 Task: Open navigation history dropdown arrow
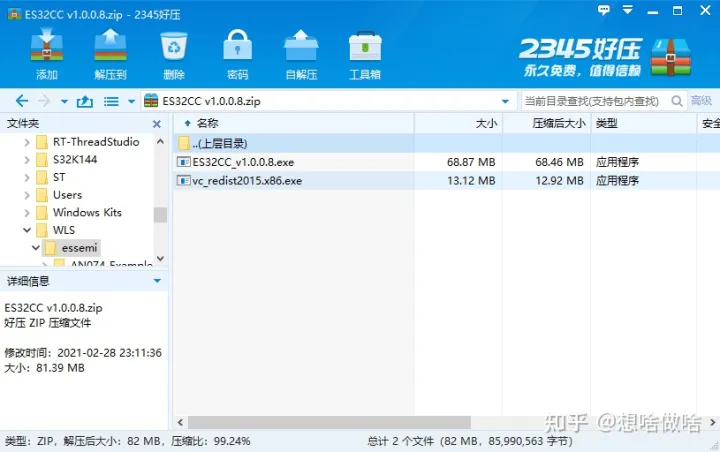click(64, 102)
